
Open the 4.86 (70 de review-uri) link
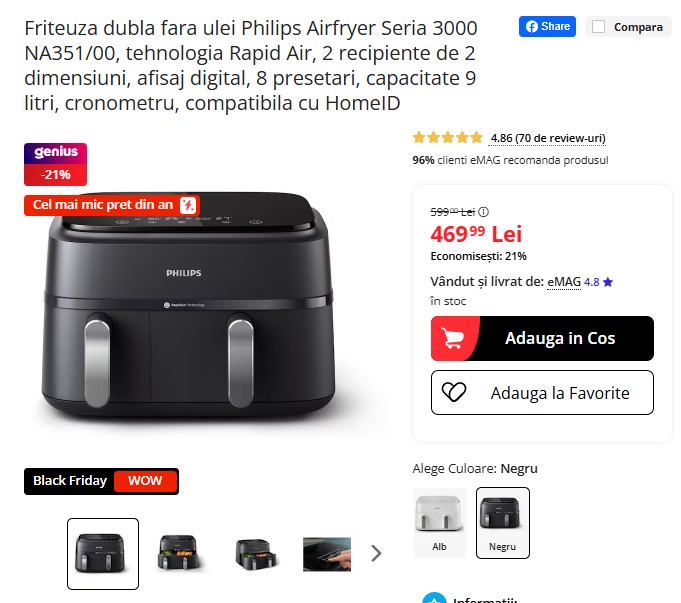pyautogui.click(x=547, y=138)
